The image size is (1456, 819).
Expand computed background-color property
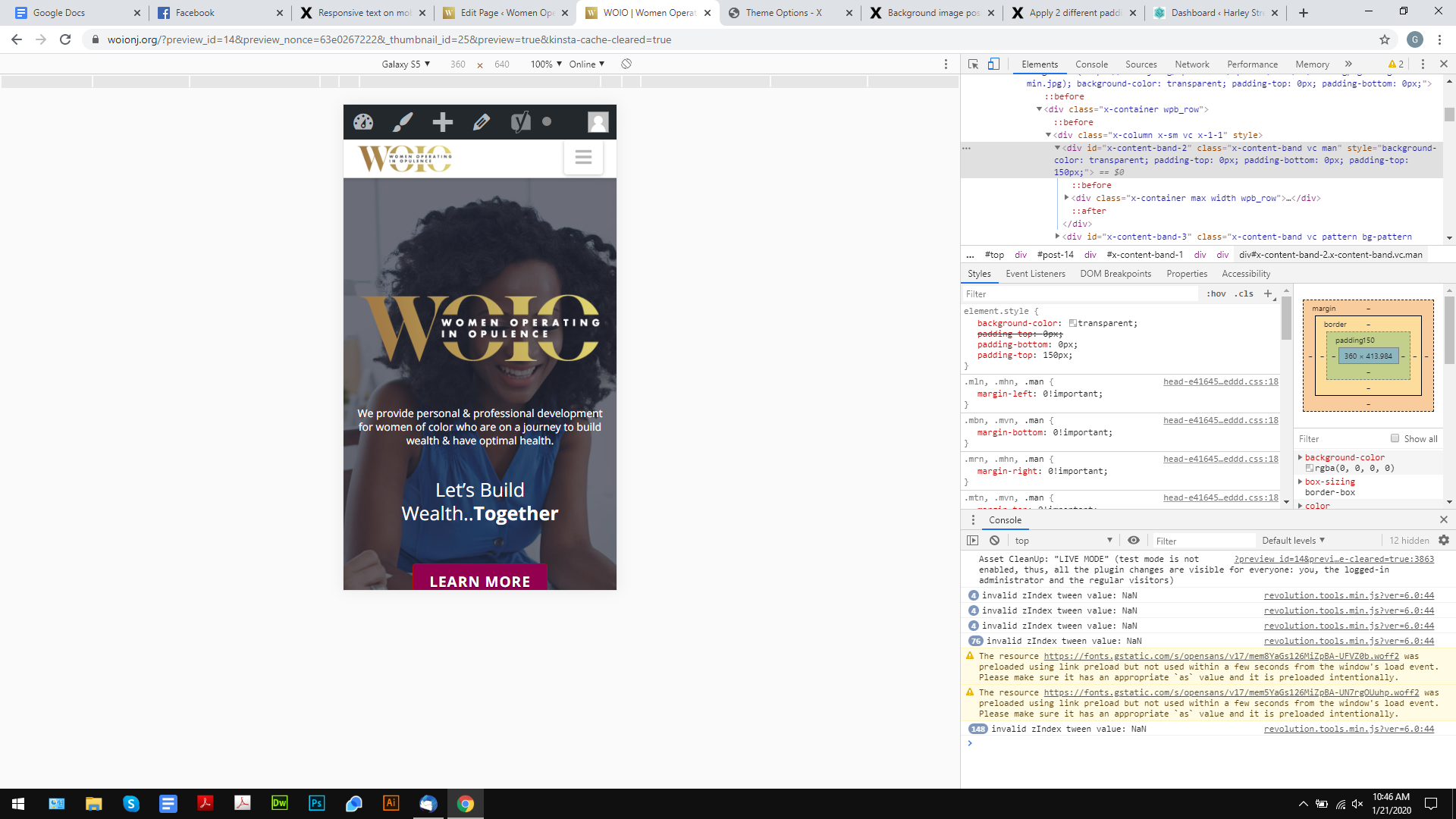pos(1301,457)
